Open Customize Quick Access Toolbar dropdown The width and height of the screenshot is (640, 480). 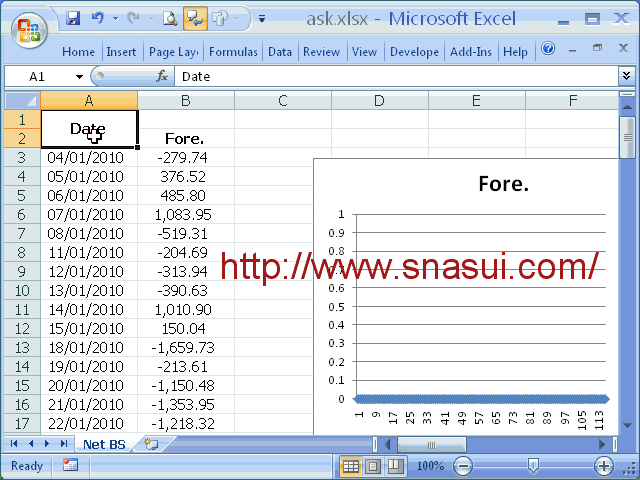pos(261,18)
